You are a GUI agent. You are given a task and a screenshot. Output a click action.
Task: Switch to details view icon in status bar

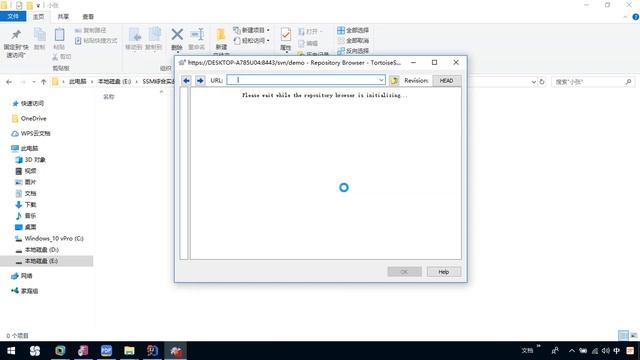tap(623, 335)
